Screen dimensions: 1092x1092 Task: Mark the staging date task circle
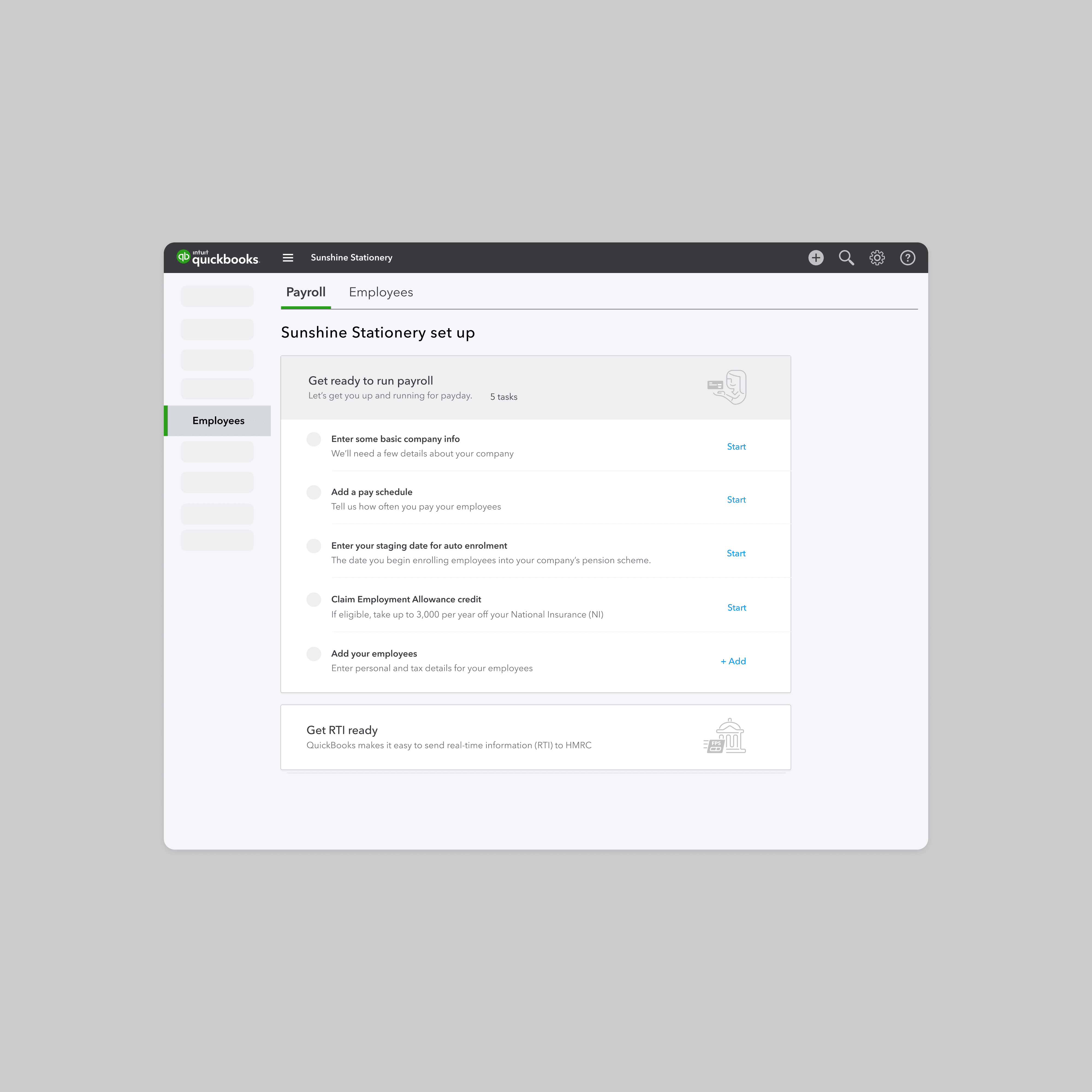[x=314, y=545]
